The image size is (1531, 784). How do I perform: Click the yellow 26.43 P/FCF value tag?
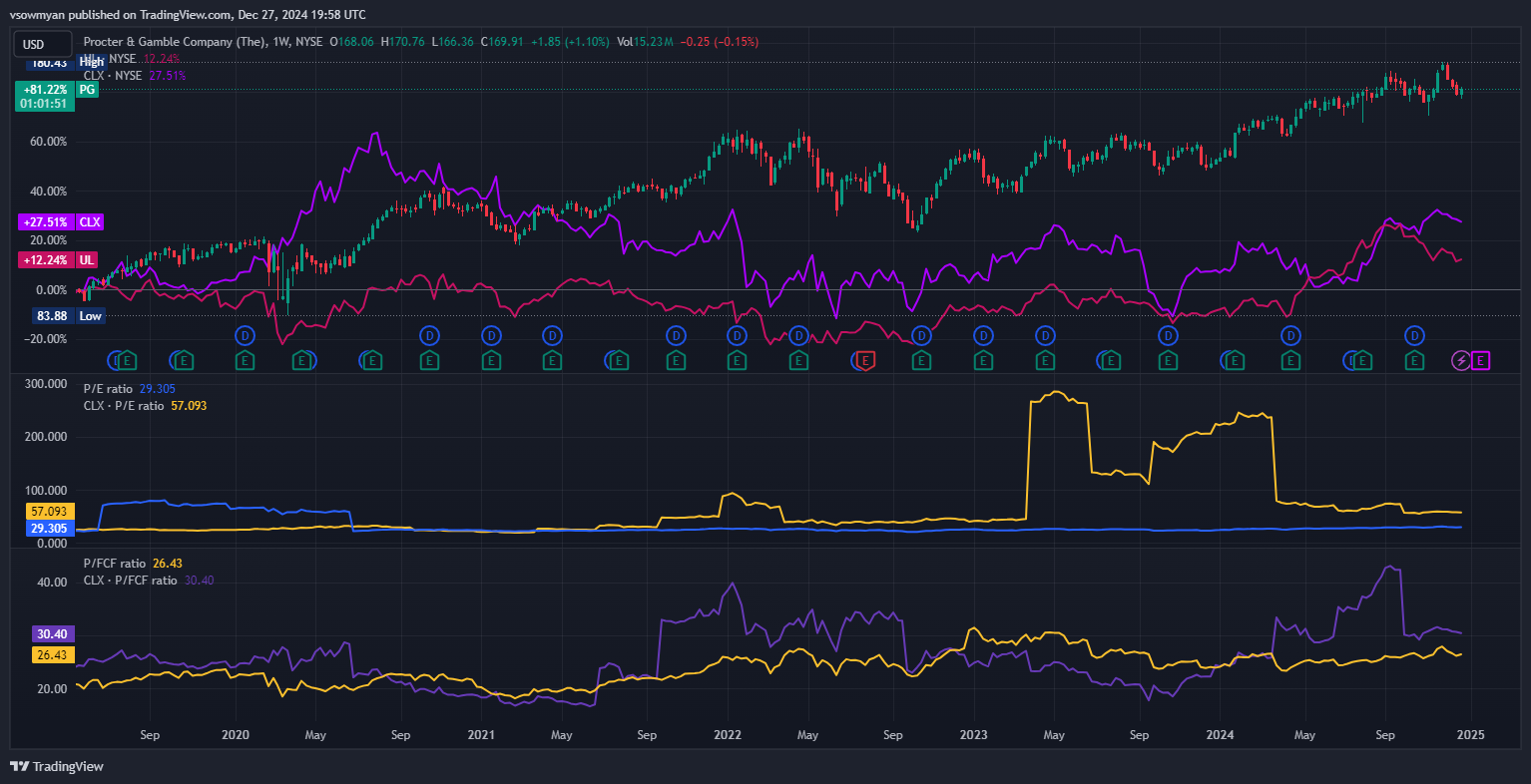pyautogui.click(x=52, y=655)
